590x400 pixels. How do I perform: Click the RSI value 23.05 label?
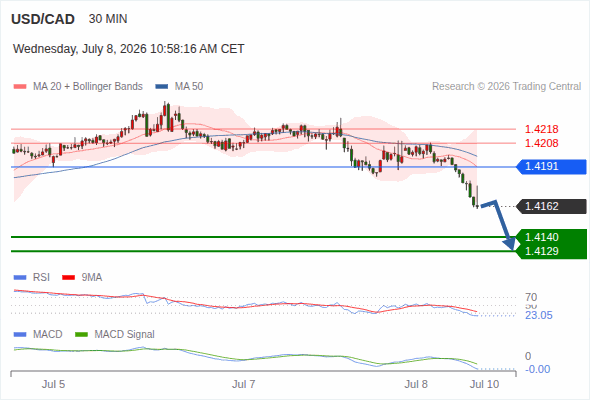pos(539,315)
